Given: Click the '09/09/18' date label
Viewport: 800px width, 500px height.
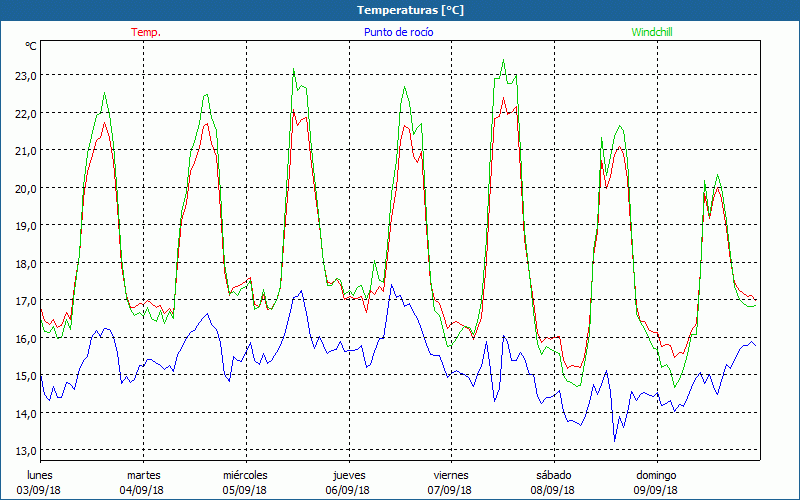Looking at the screenshot, I should click(x=656, y=490).
